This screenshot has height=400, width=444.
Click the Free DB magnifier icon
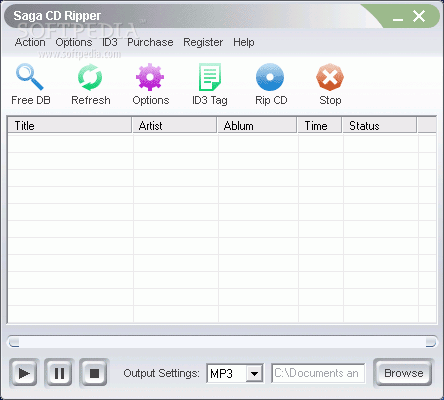(30, 77)
